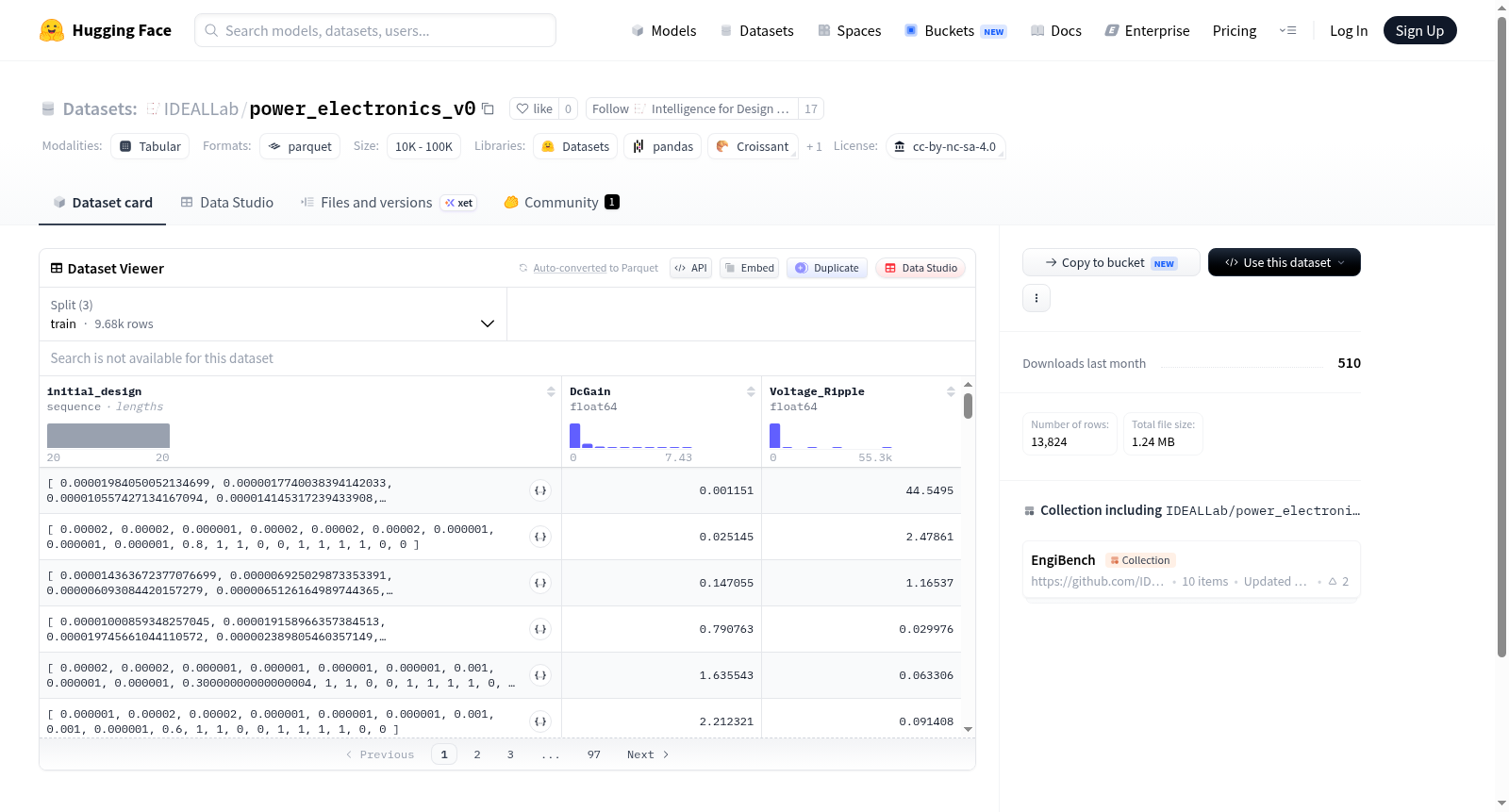Open the expand-cell icon for the 0.147055 row
This screenshot has width=1509, height=812.
[x=540, y=583]
